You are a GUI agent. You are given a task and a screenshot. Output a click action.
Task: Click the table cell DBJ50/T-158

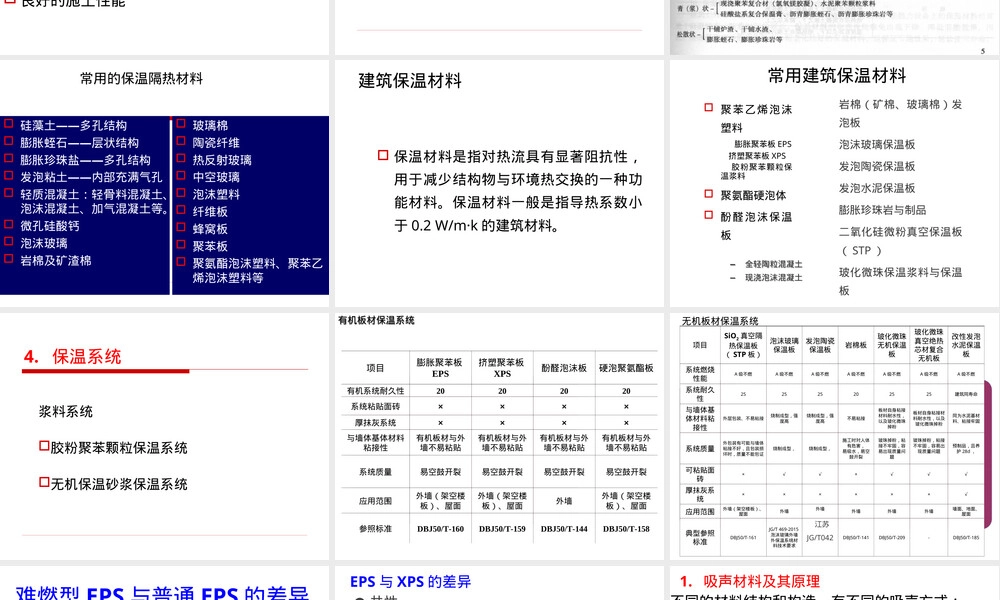pos(626,529)
